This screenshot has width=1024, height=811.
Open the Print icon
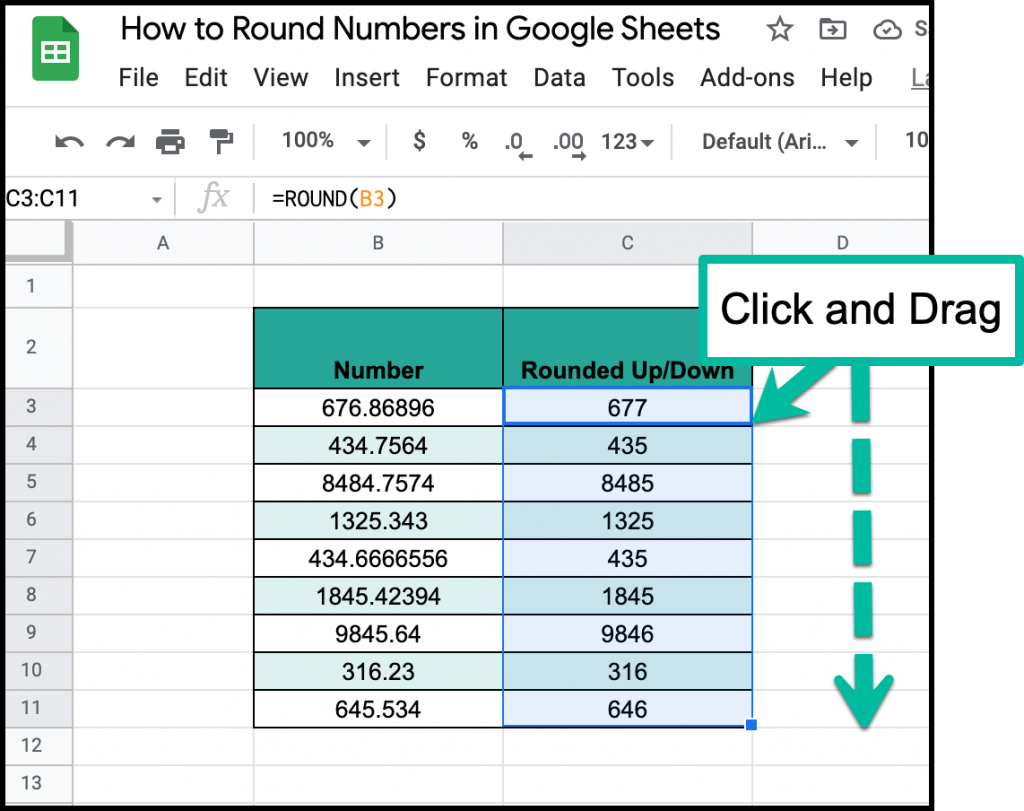(x=170, y=141)
